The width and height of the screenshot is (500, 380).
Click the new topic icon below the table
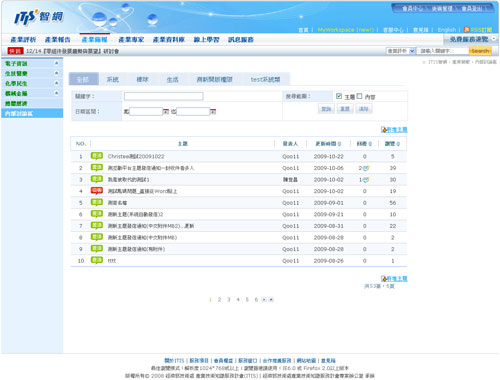coord(384,278)
